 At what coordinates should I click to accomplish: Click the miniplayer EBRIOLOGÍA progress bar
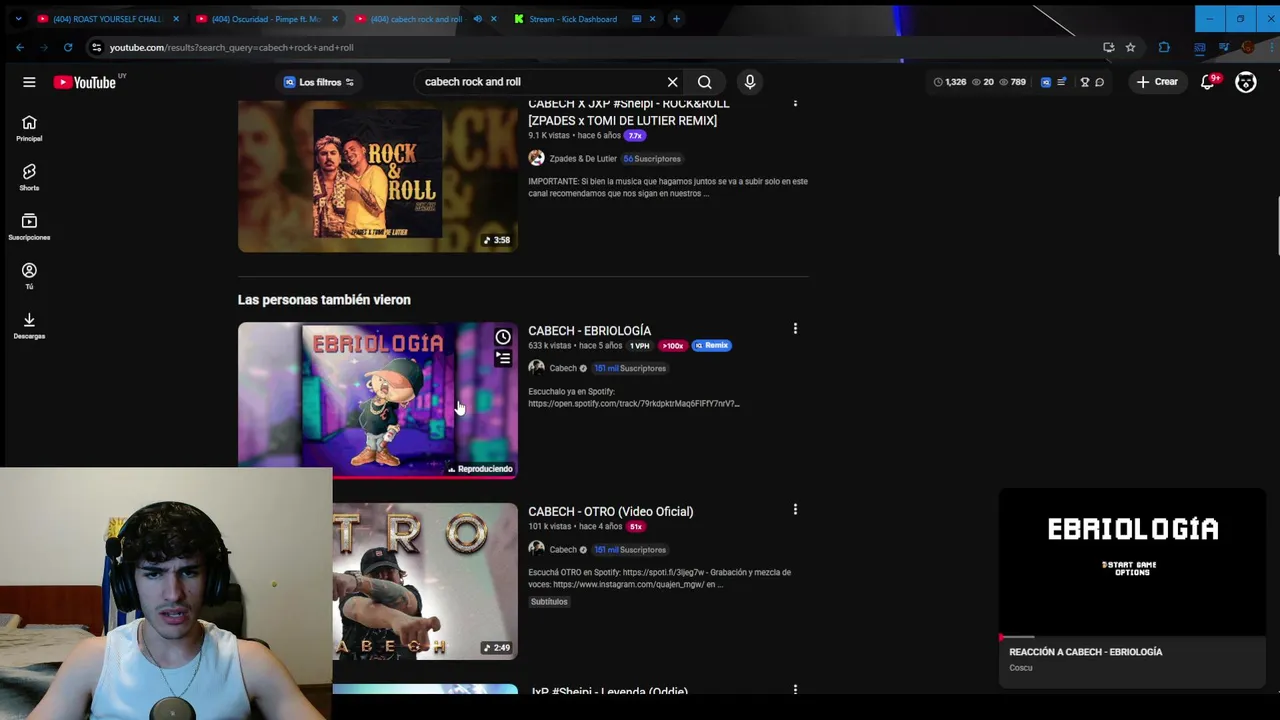tap(1132, 637)
